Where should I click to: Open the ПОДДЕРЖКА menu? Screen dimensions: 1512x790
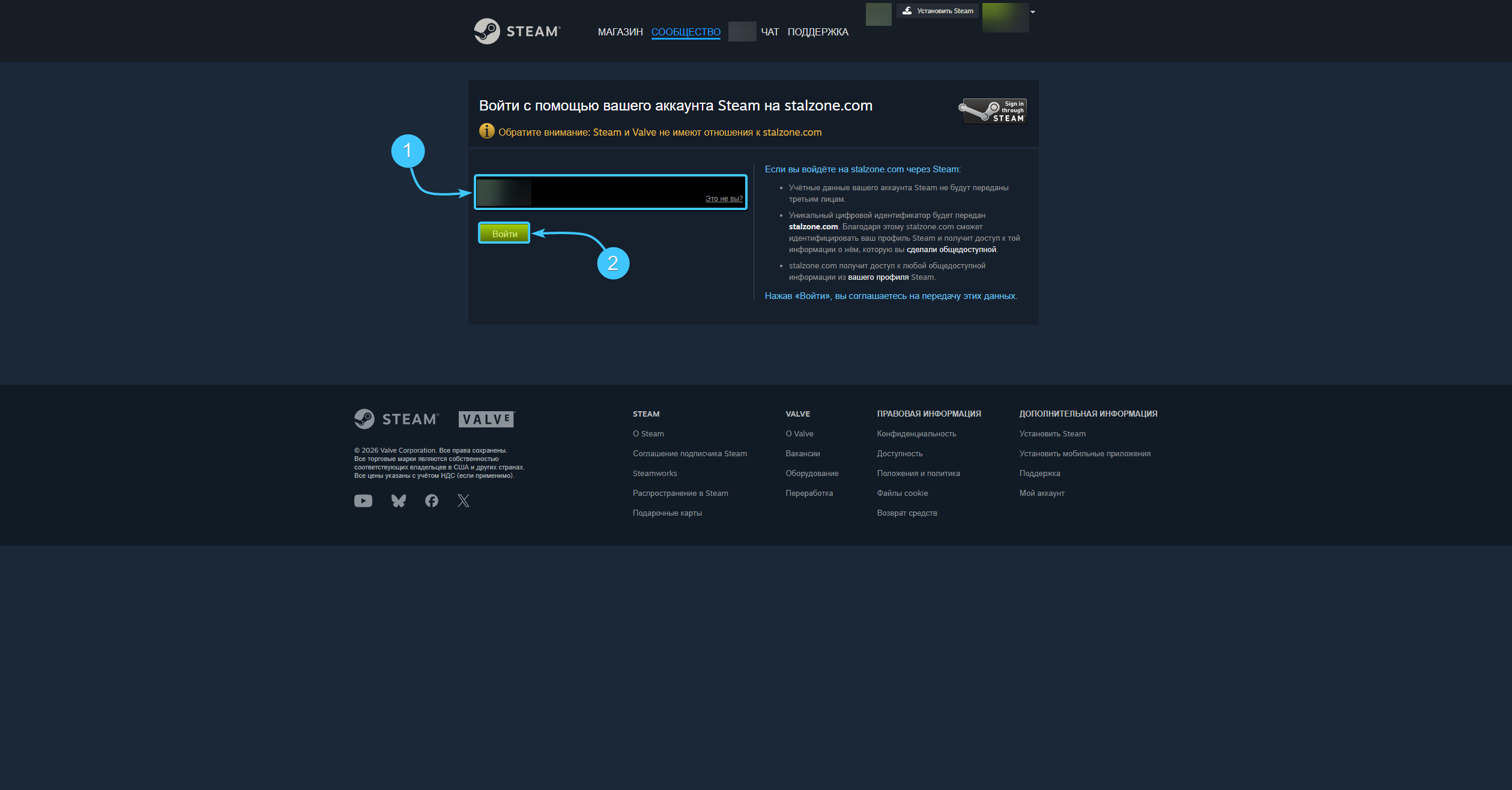point(818,32)
